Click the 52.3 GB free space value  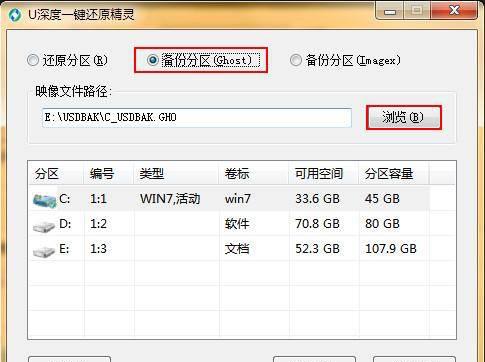tap(317, 249)
